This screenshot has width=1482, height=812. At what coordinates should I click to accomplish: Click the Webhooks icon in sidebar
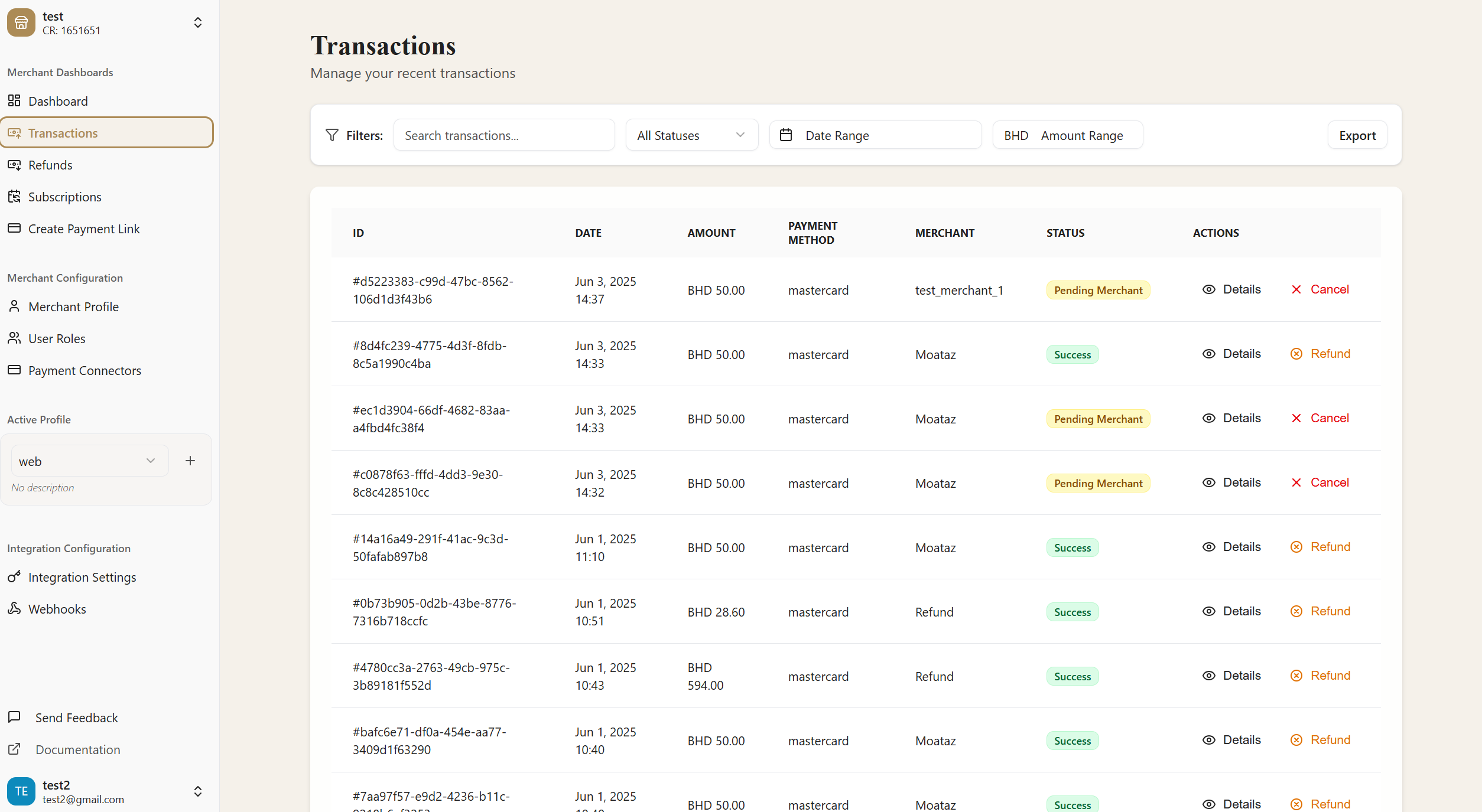tap(14, 608)
